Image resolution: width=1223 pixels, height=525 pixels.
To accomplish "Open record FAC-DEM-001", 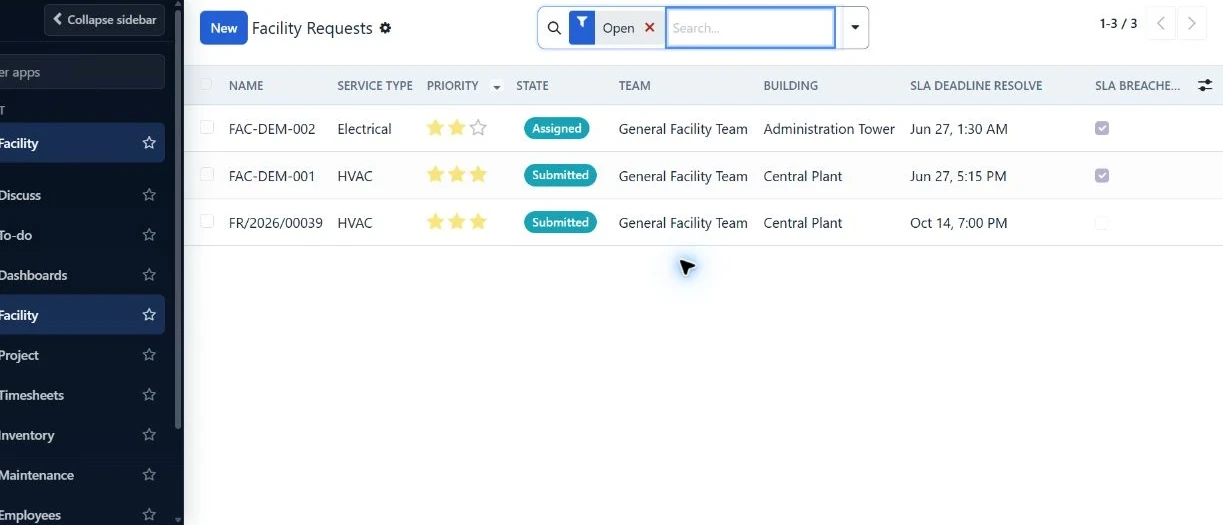I will [x=272, y=176].
